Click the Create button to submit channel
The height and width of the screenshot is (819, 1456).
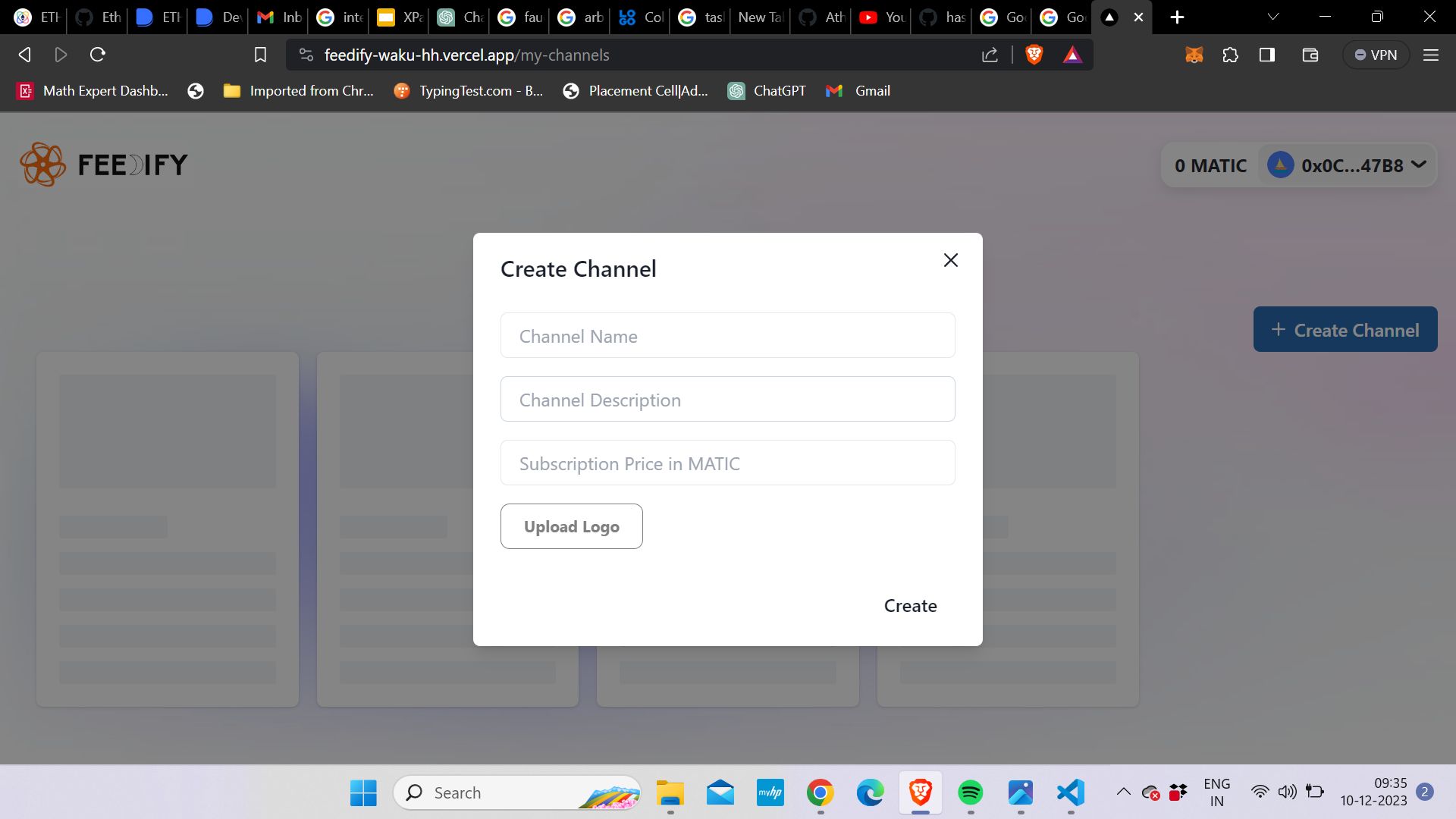[x=909, y=605]
